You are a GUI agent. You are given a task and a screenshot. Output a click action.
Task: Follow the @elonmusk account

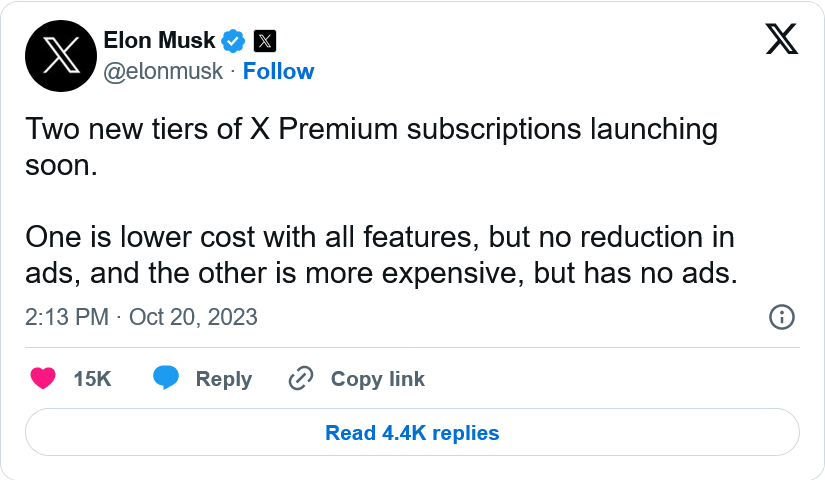(278, 71)
